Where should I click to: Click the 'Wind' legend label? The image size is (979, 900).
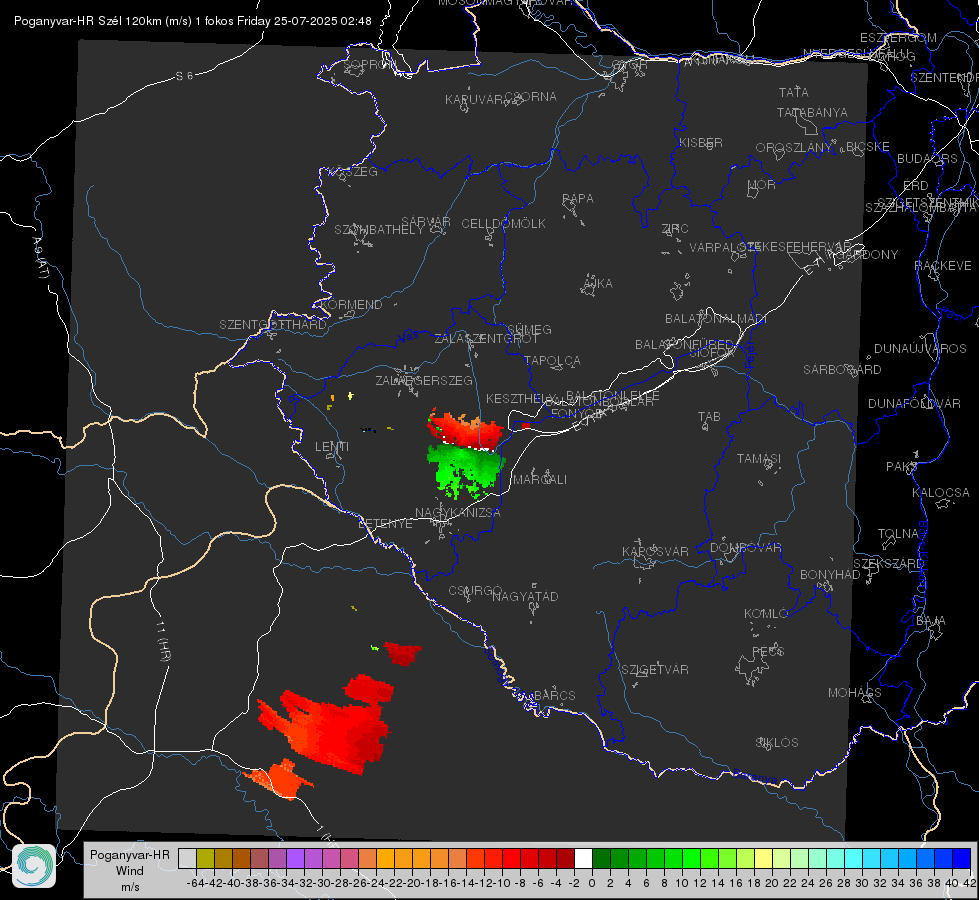(x=130, y=870)
